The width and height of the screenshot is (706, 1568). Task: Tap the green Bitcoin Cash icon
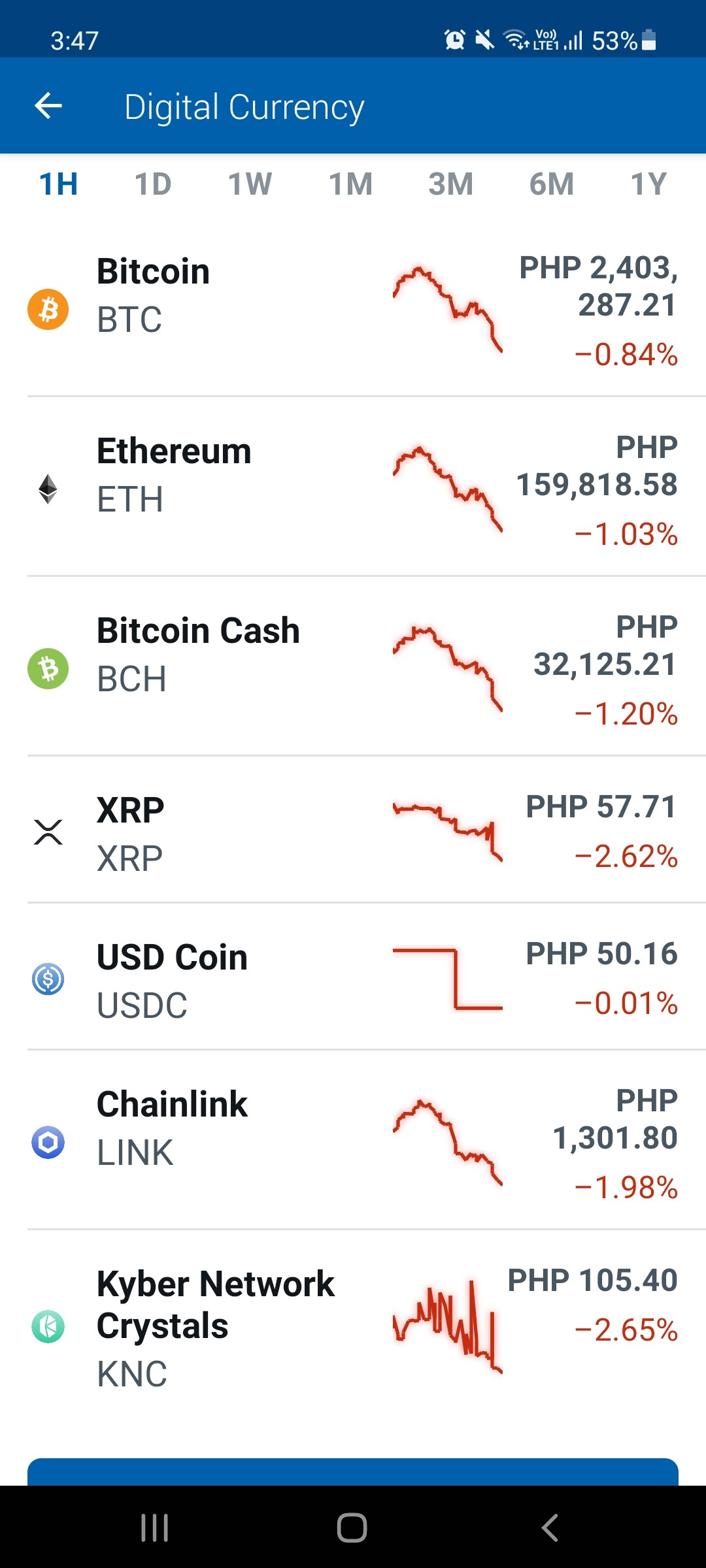tap(48, 668)
